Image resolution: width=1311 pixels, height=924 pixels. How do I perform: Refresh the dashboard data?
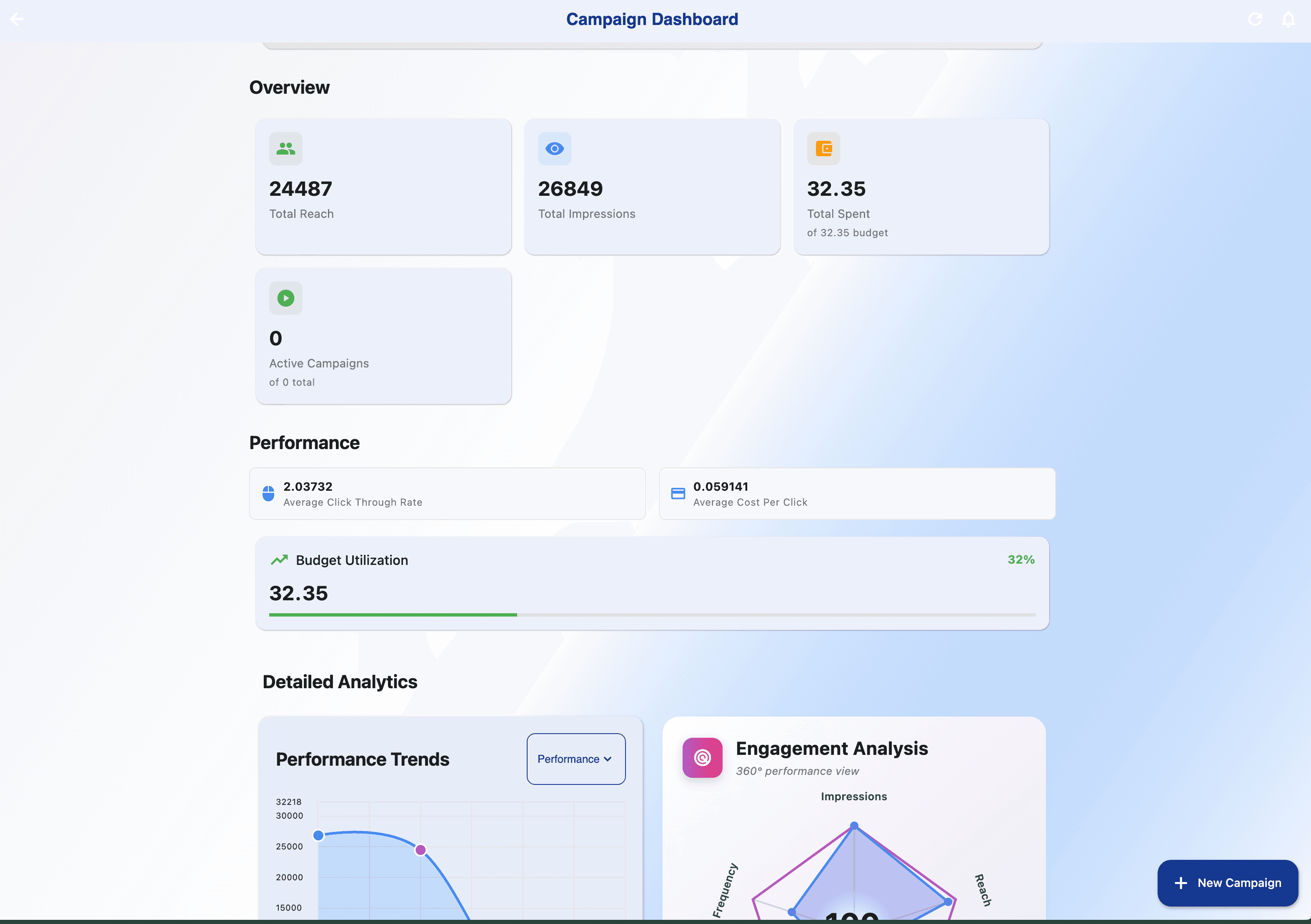pyautogui.click(x=1255, y=19)
